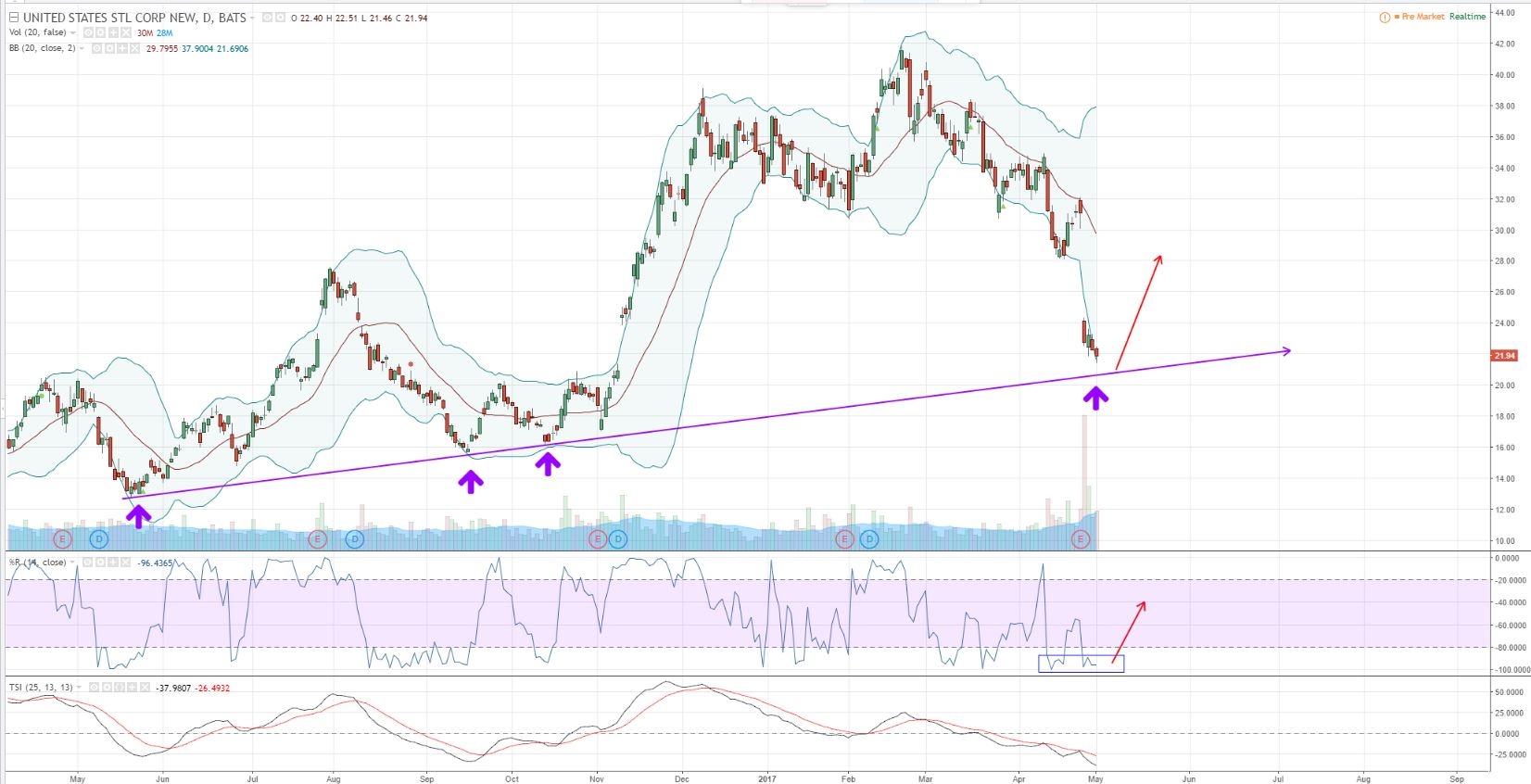
Task: Click the Pre Market warning info icon
Action: [1385, 17]
